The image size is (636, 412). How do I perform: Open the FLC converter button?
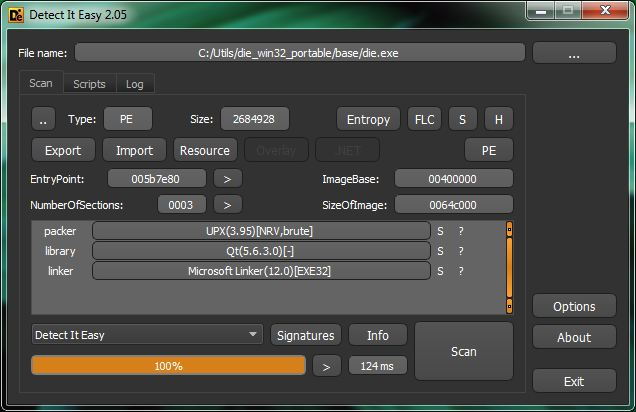tap(424, 119)
